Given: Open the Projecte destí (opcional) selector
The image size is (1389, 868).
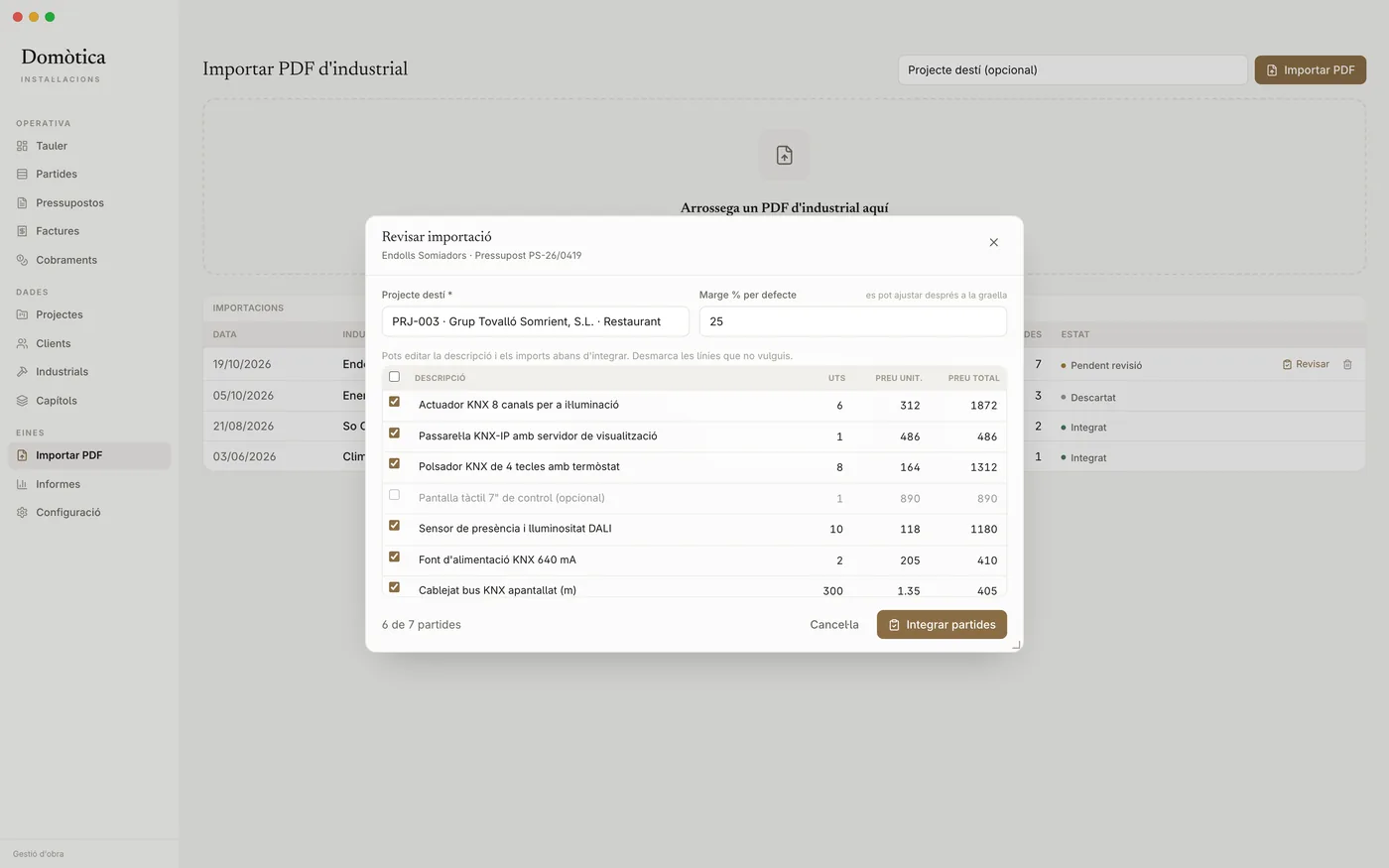Looking at the screenshot, I should [x=1073, y=69].
